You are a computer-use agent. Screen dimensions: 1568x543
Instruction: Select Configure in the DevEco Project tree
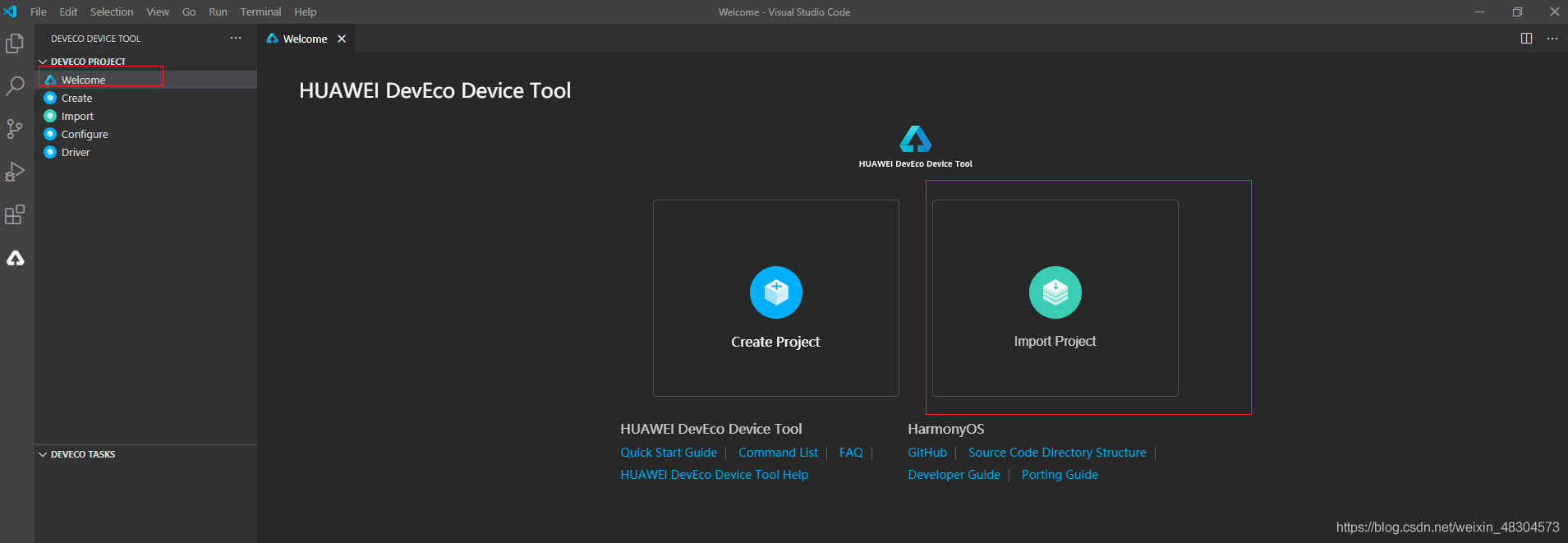(146, 134)
